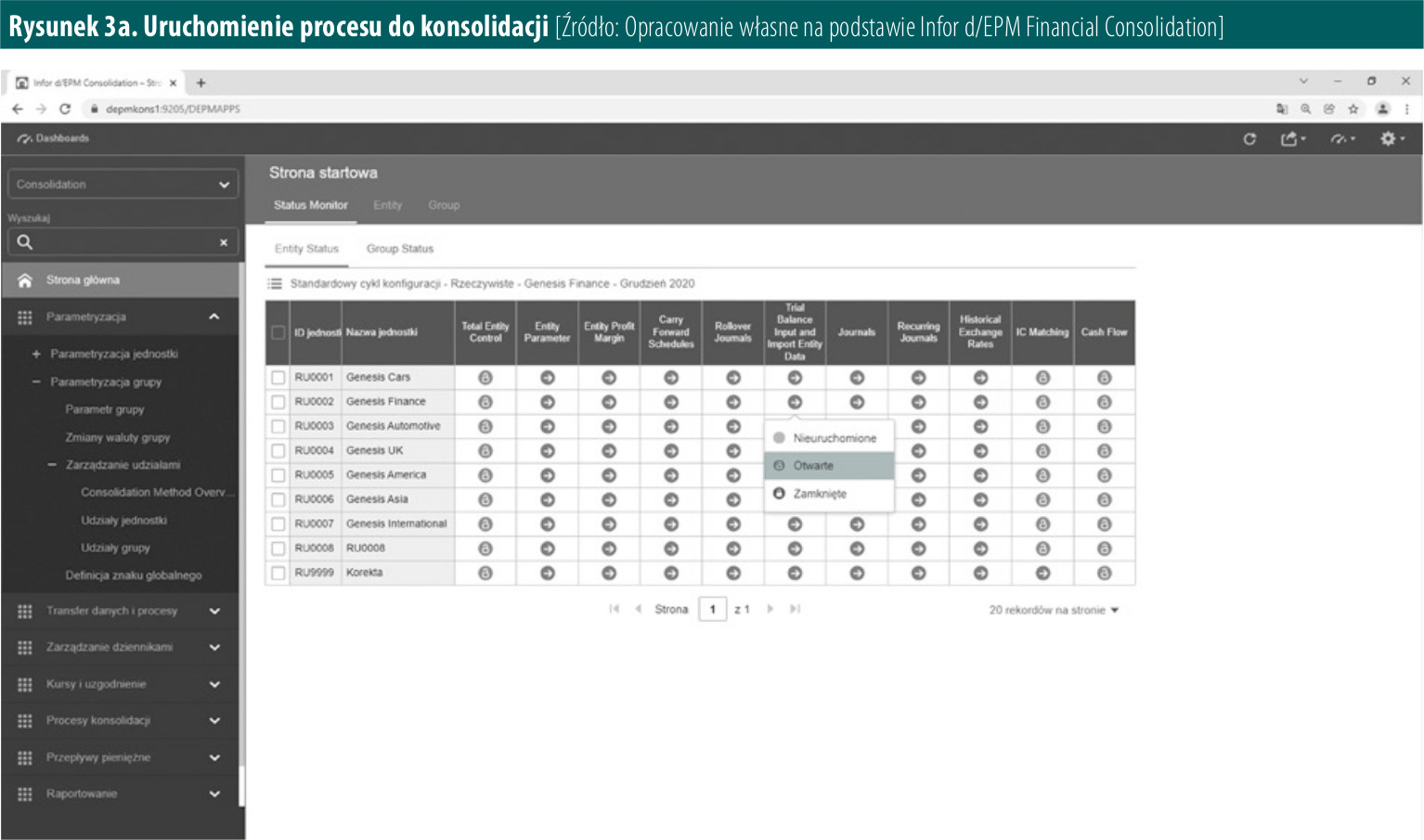This screenshot has width=1424, height=840.
Task: Collapse the Parametryzacja section
Action: click(214, 317)
